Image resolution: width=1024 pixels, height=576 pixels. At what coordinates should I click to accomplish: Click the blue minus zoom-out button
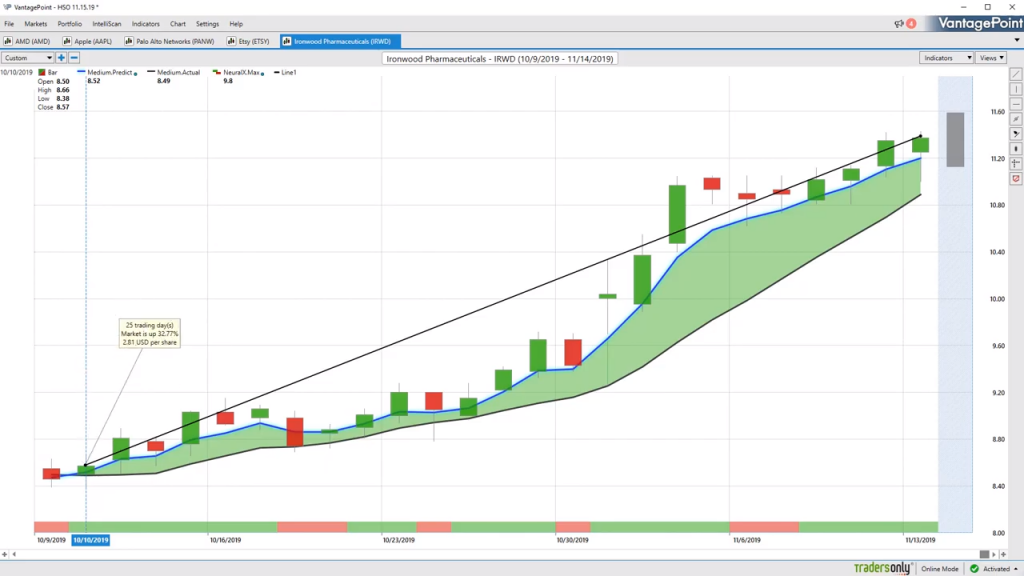click(74, 57)
